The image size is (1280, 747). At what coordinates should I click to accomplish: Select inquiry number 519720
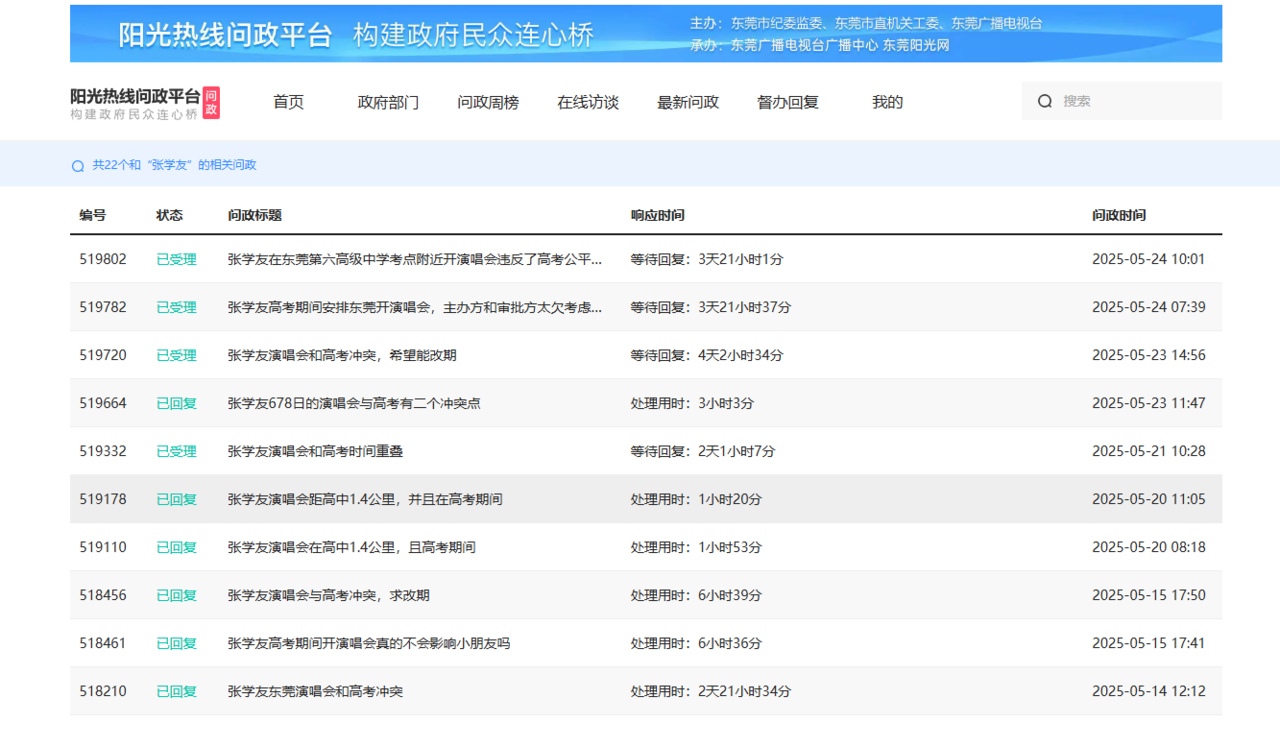click(x=103, y=355)
